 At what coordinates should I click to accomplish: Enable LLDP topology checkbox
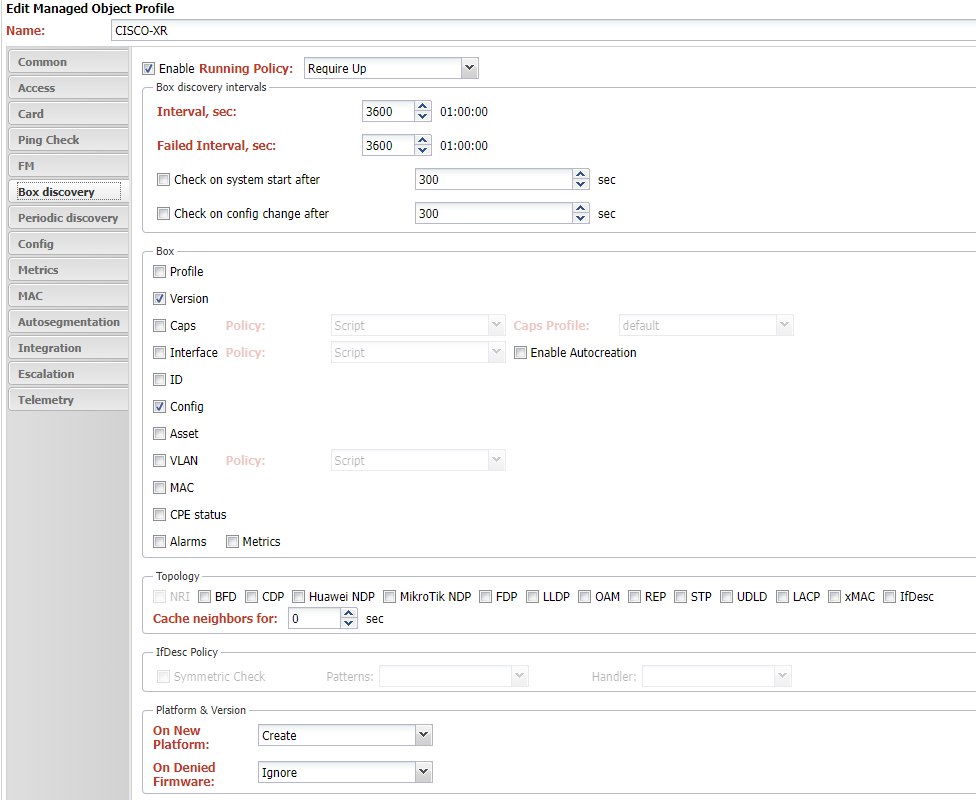(x=532, y=596)
